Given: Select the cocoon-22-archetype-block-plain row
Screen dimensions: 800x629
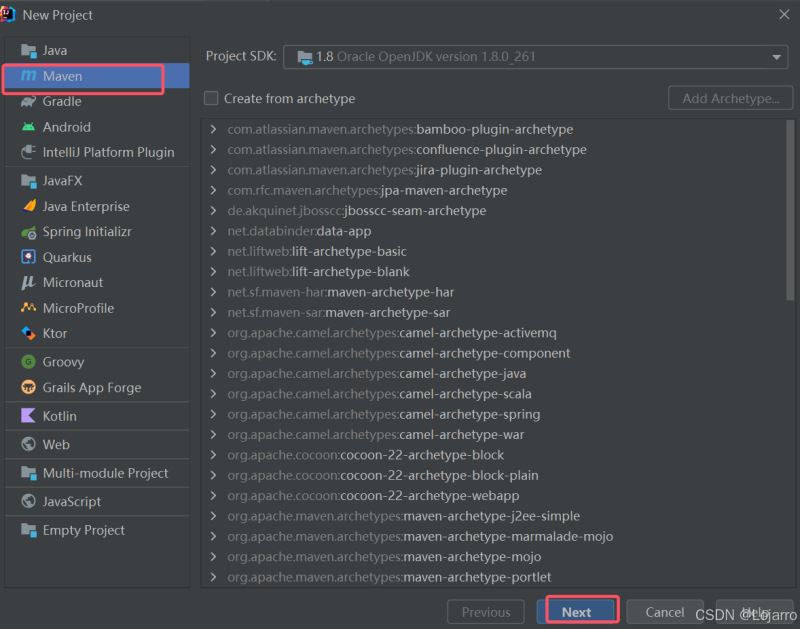Looking at the screenshot, I should coord(494,475).
